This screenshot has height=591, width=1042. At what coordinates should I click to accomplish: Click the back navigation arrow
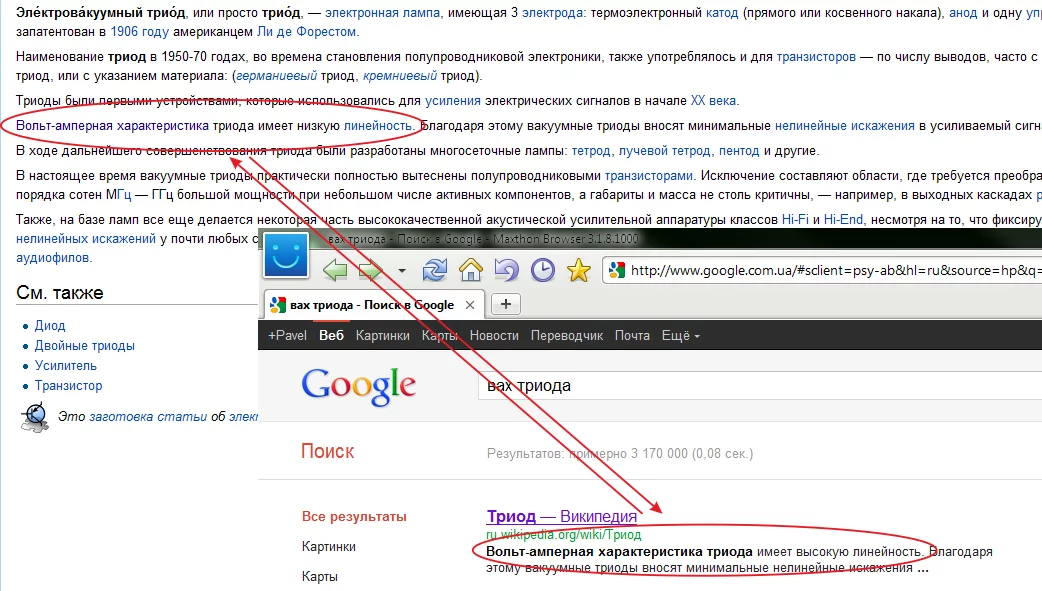[336, 269]
